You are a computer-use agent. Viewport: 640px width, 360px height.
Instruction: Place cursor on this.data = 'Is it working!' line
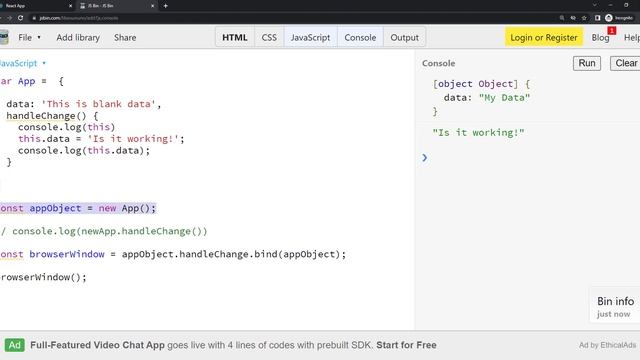(x=101, y=139)
